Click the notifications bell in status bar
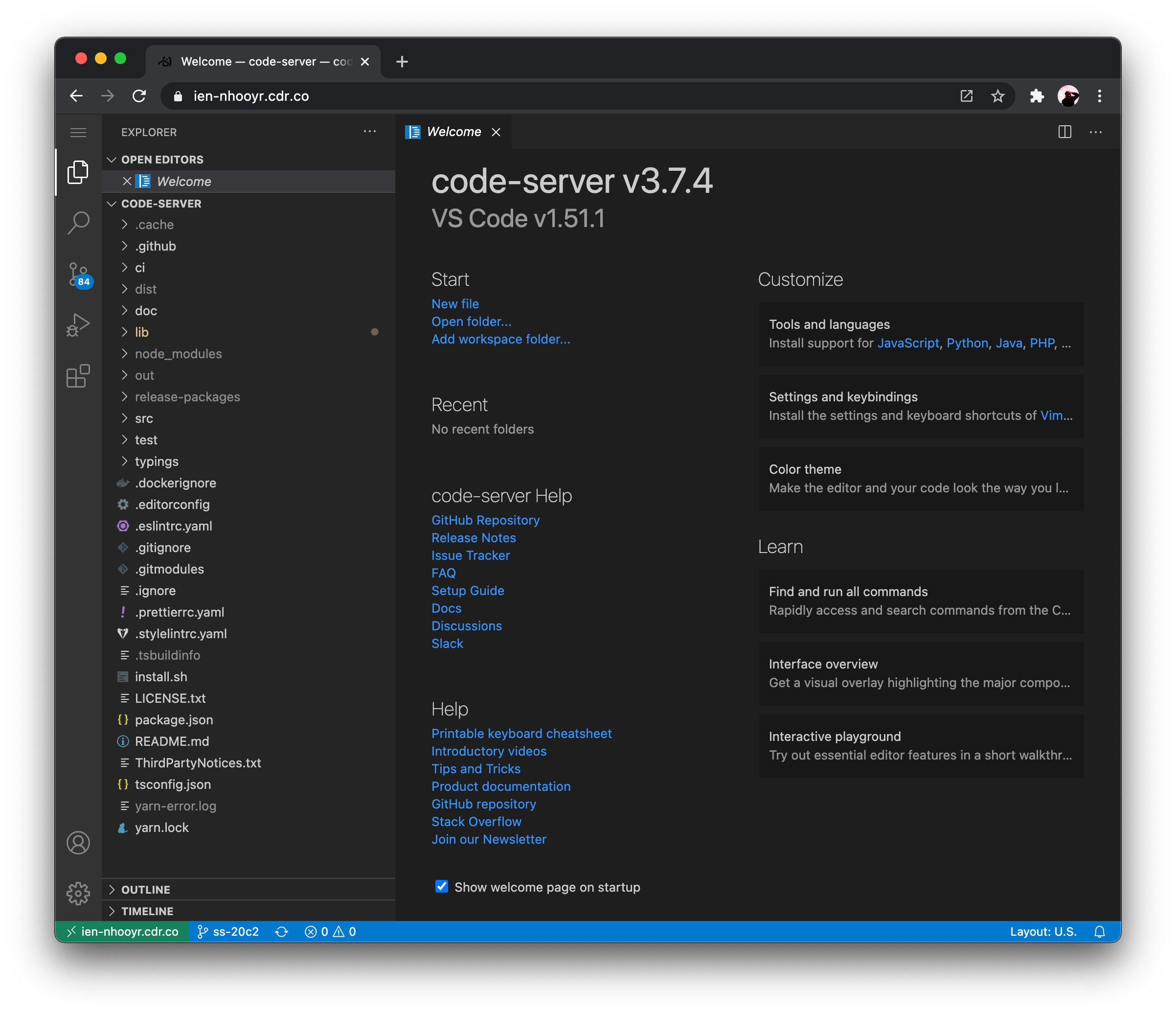The height and width of the screenshot is (1015, 1176). 1099,931
